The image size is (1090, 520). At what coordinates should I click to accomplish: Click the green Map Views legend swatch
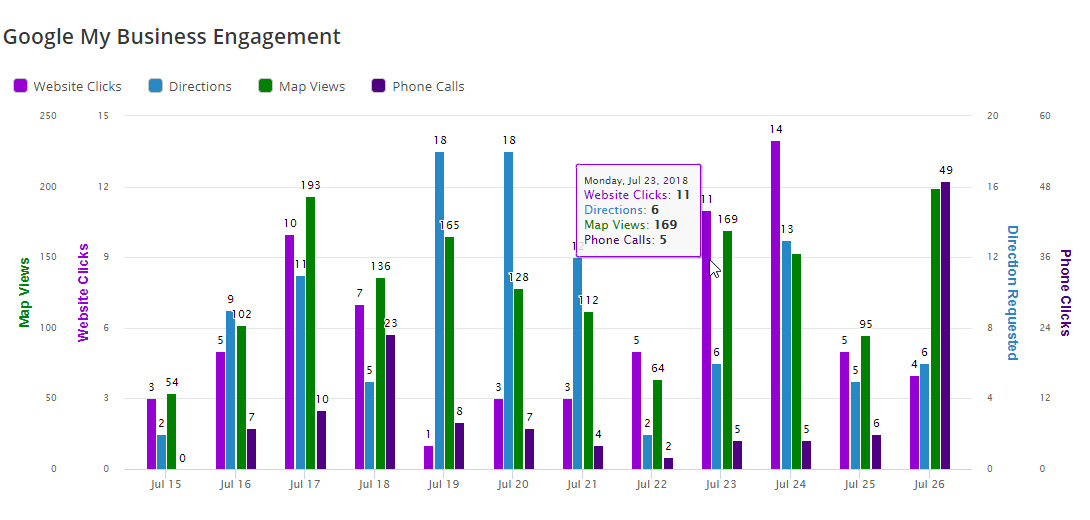tap(266, 86)
